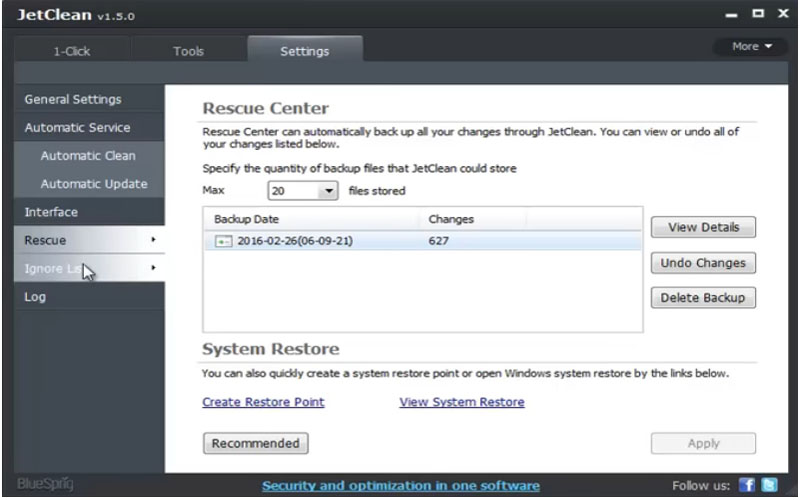Click the View Details button
Screen dimensions: 800x500
703,227
